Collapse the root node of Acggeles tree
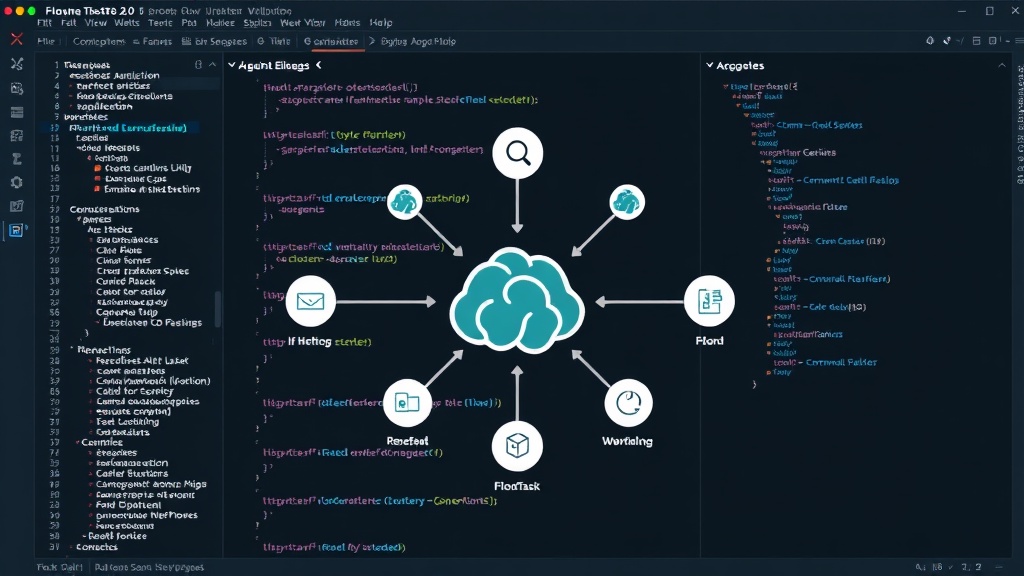 (x=726, y=86)
